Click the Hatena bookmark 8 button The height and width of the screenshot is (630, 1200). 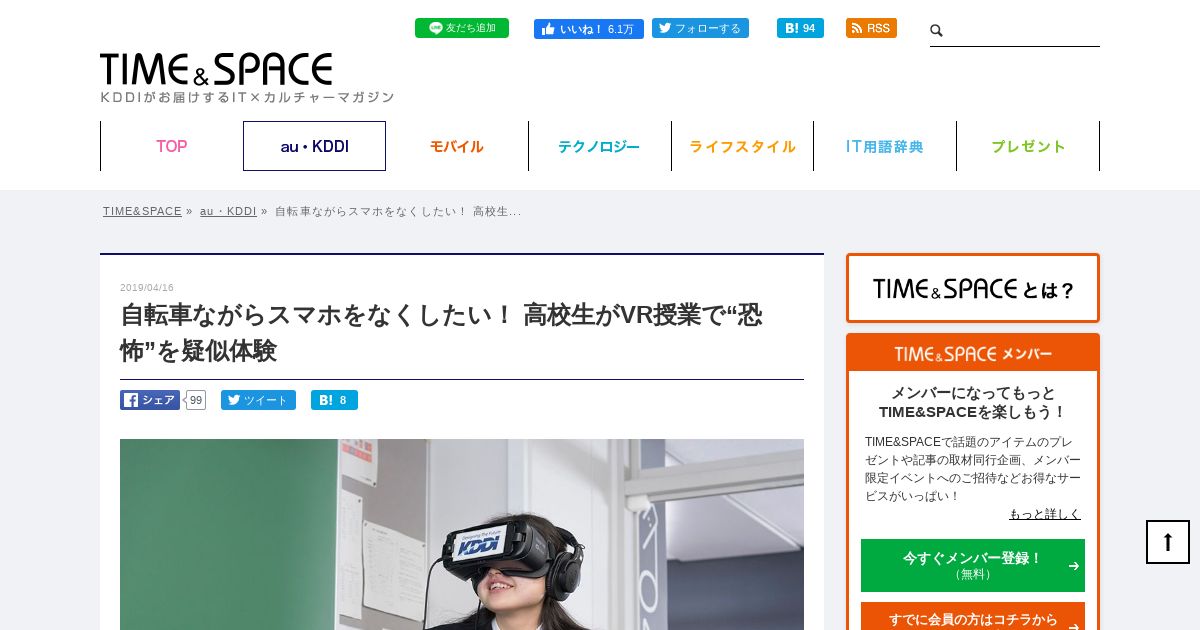334,400
